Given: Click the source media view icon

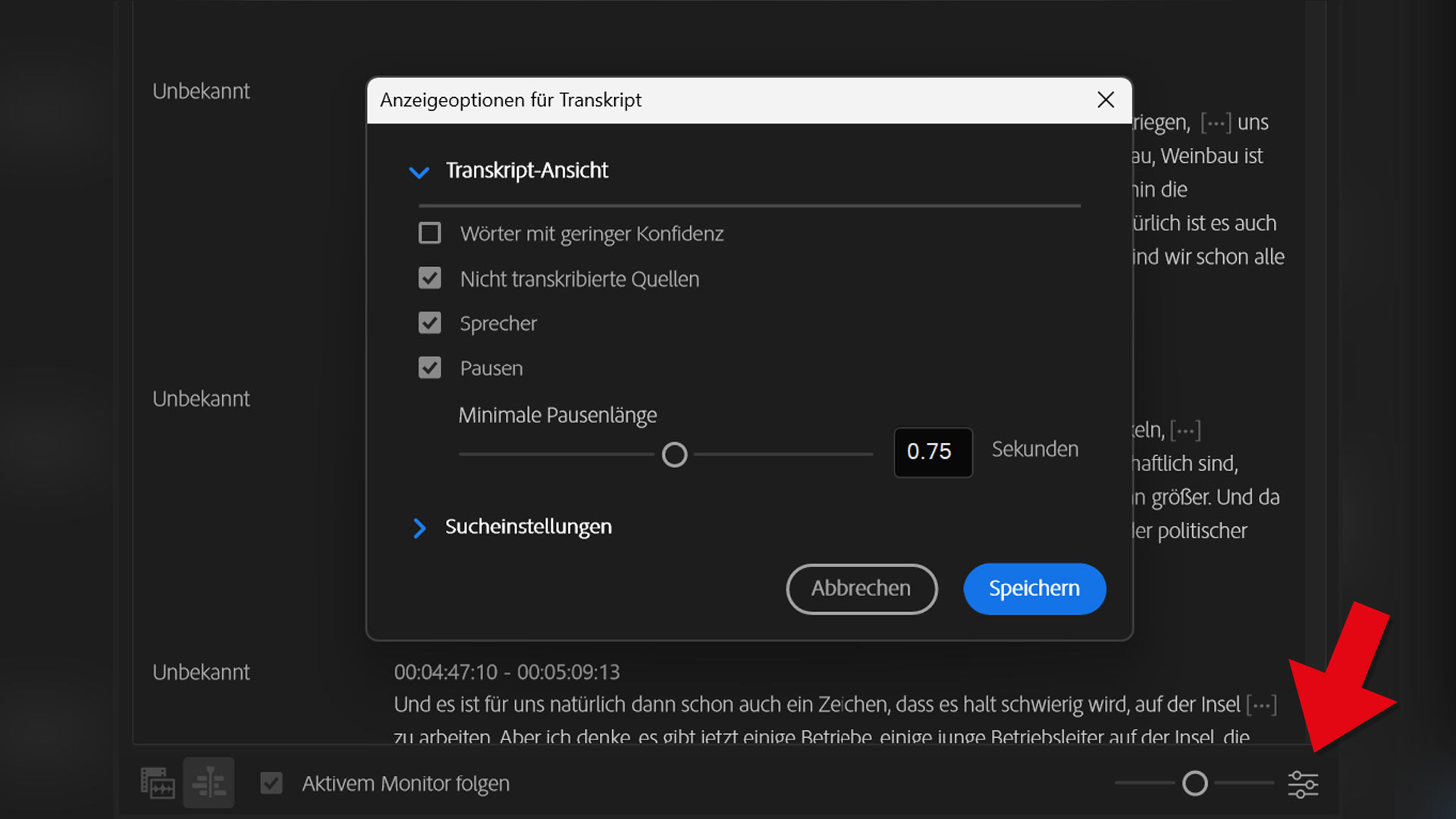Looking at the screenshot, I should (158, 783).
